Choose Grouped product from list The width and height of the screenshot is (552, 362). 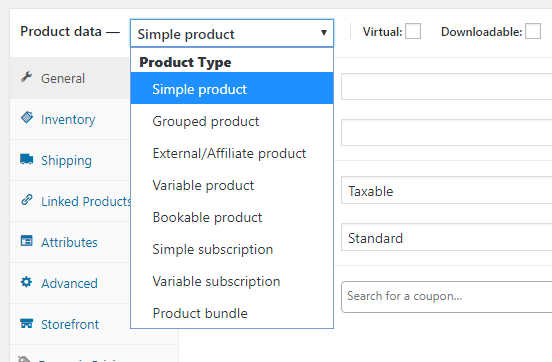(232, 121)
